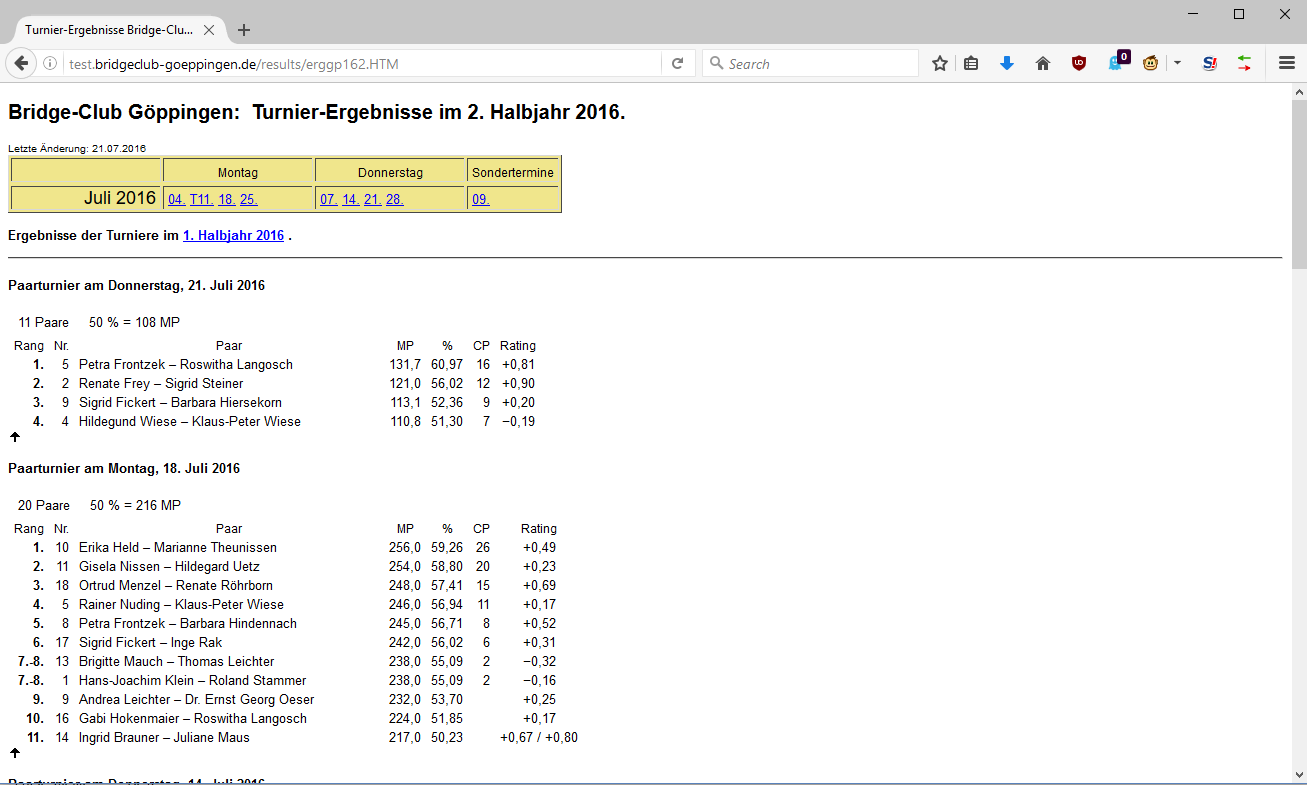Click Hildegund Wiese – Klaus-Peter Wiese row
Viewport: 1307px width, 785px height.
(276, 421)
